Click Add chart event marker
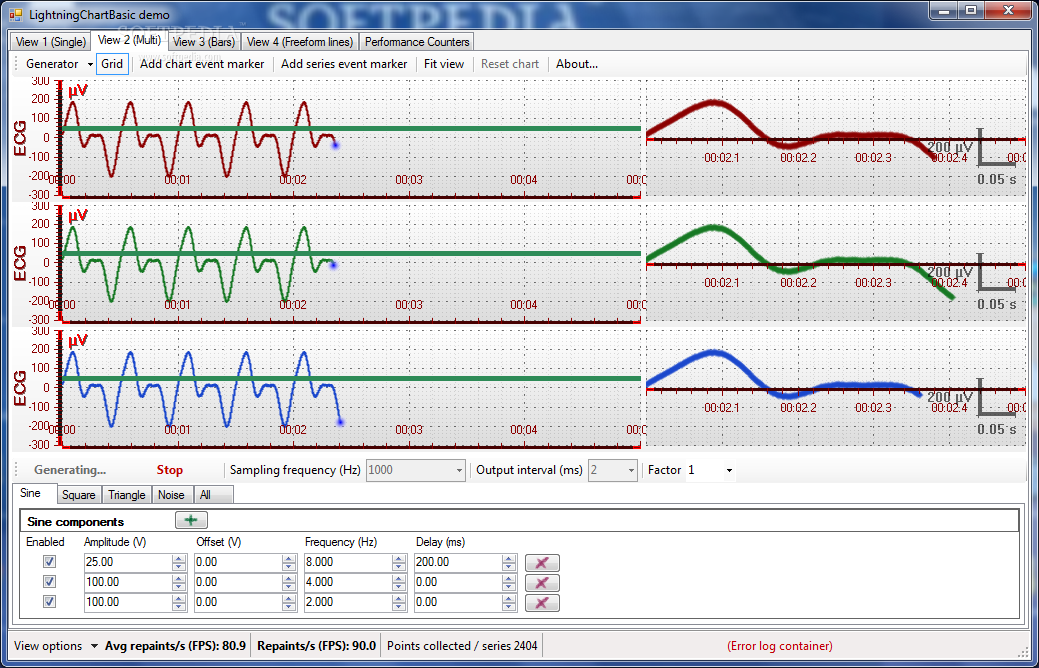 pos(202,64)
